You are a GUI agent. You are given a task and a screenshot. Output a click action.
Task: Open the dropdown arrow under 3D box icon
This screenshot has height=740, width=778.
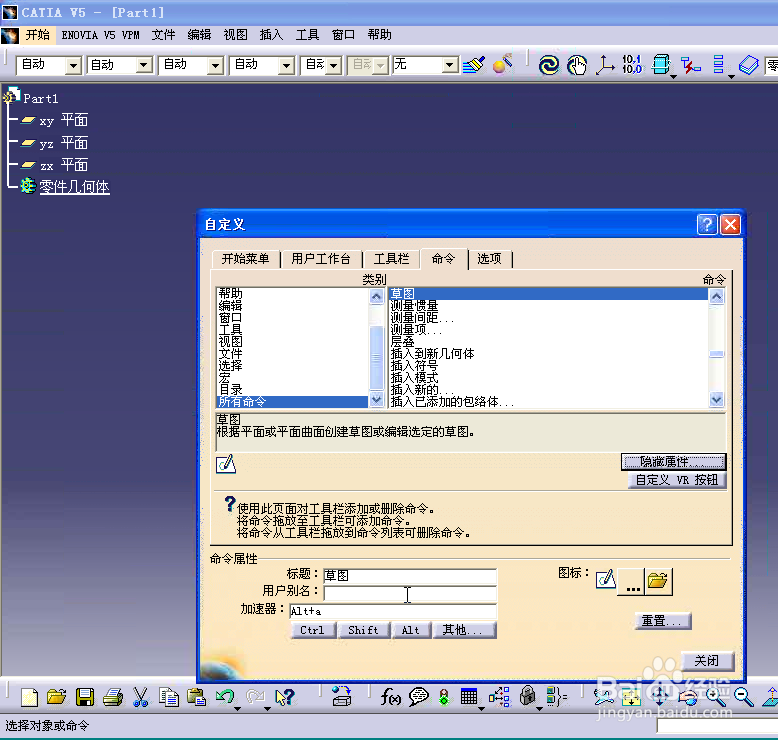point(673,77)
